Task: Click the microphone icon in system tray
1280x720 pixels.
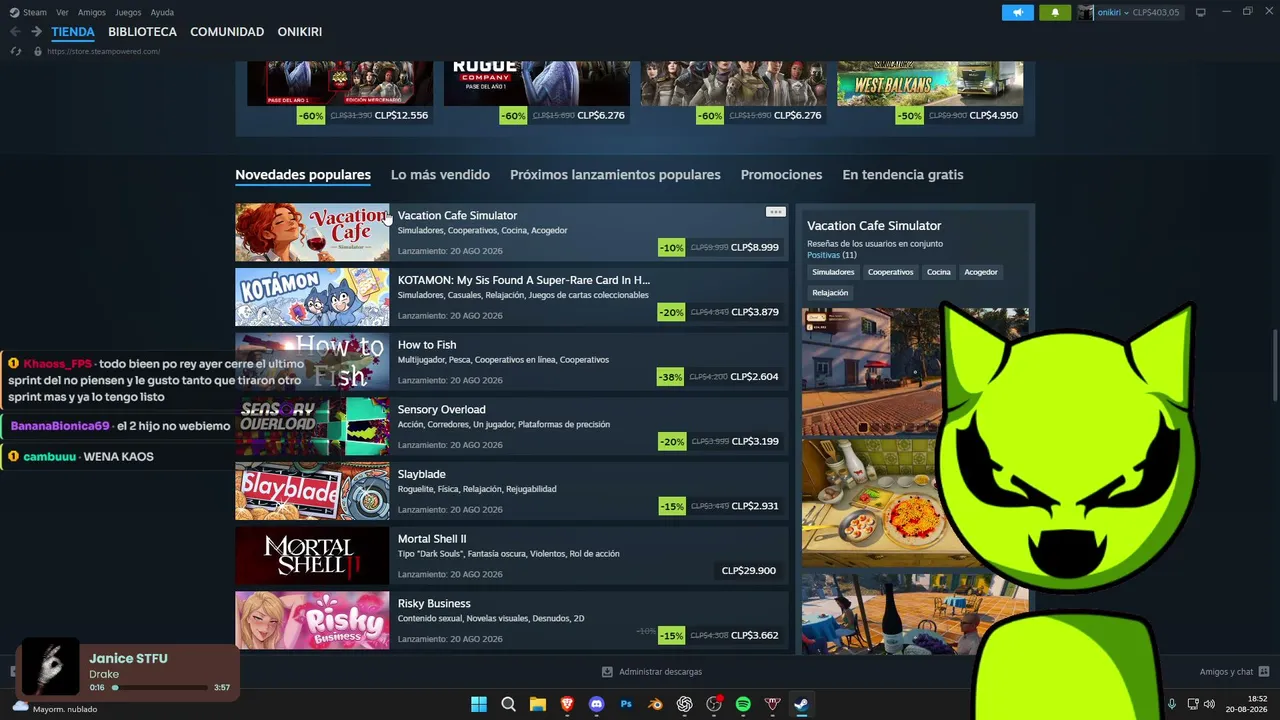Action: [1171, 704]
